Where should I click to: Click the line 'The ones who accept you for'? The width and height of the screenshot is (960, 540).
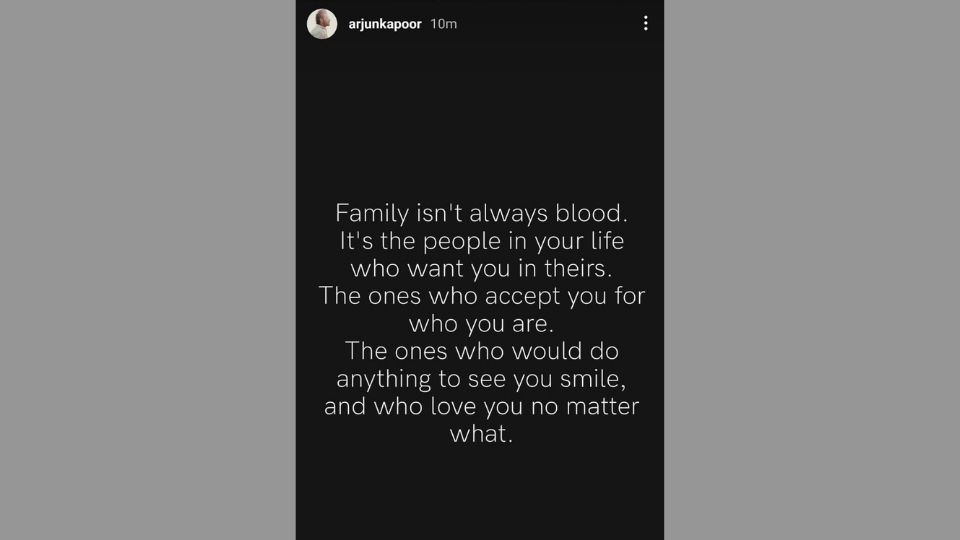(481, 296)
